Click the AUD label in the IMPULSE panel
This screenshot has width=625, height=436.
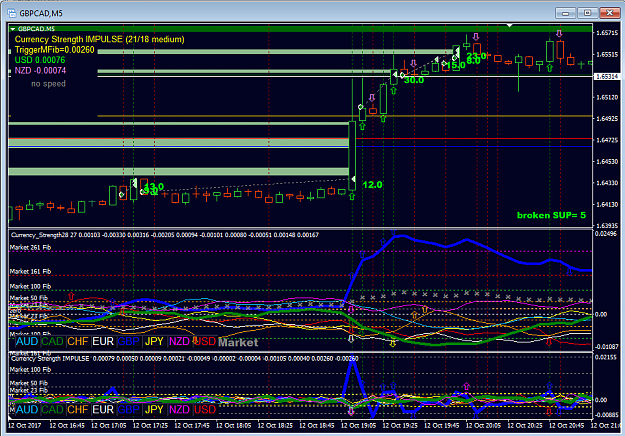click(x=27, y=409)
